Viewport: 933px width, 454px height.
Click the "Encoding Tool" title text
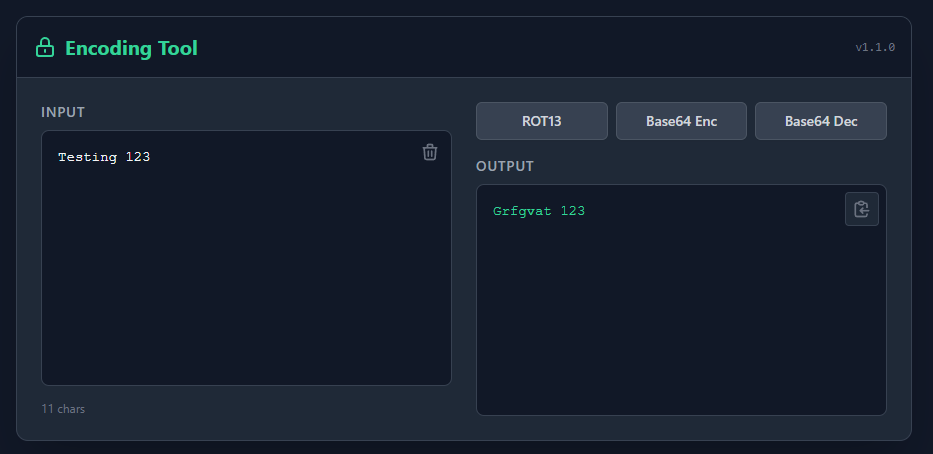pos(131,48)
